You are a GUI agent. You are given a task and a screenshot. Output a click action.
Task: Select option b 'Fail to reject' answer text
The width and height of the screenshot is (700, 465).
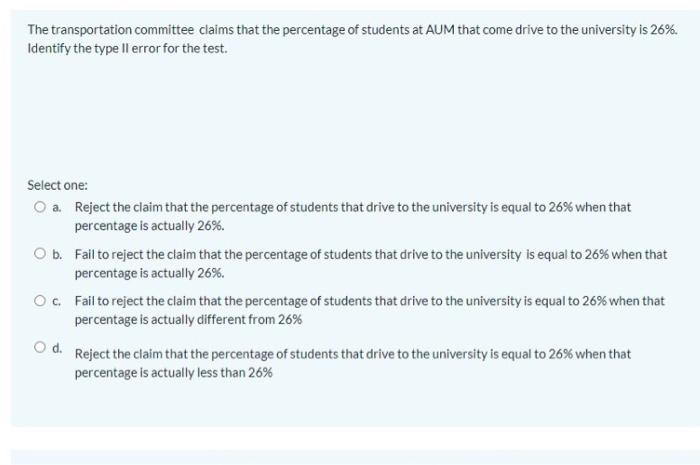[x=371, y=263]
